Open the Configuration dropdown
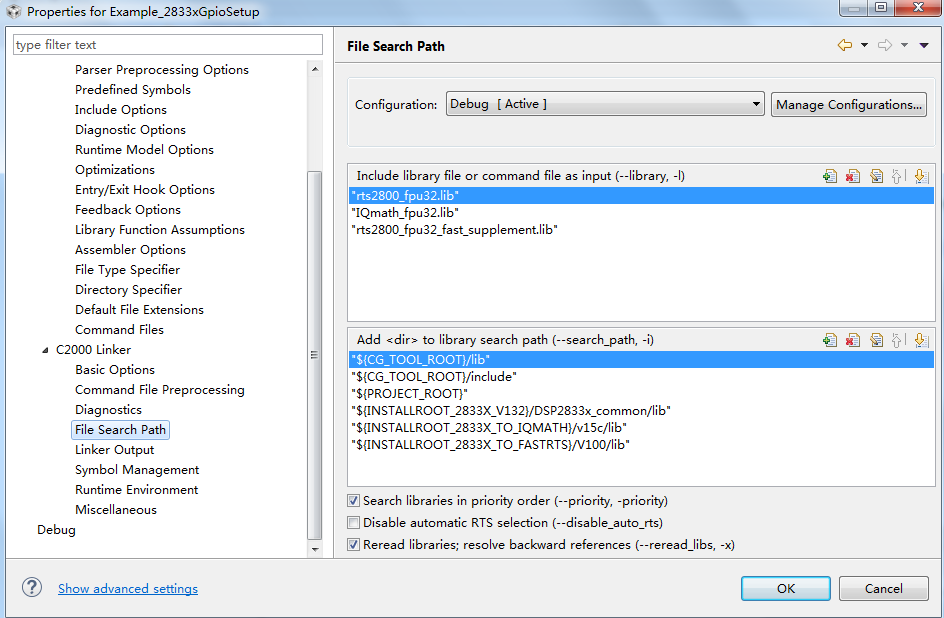 click(x=605, y=104)
